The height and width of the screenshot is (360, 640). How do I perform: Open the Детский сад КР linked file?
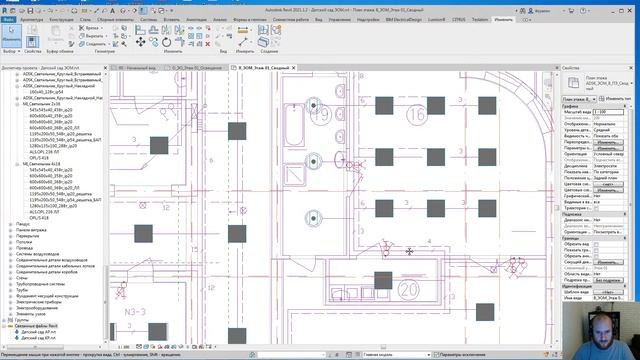(38, 338)
